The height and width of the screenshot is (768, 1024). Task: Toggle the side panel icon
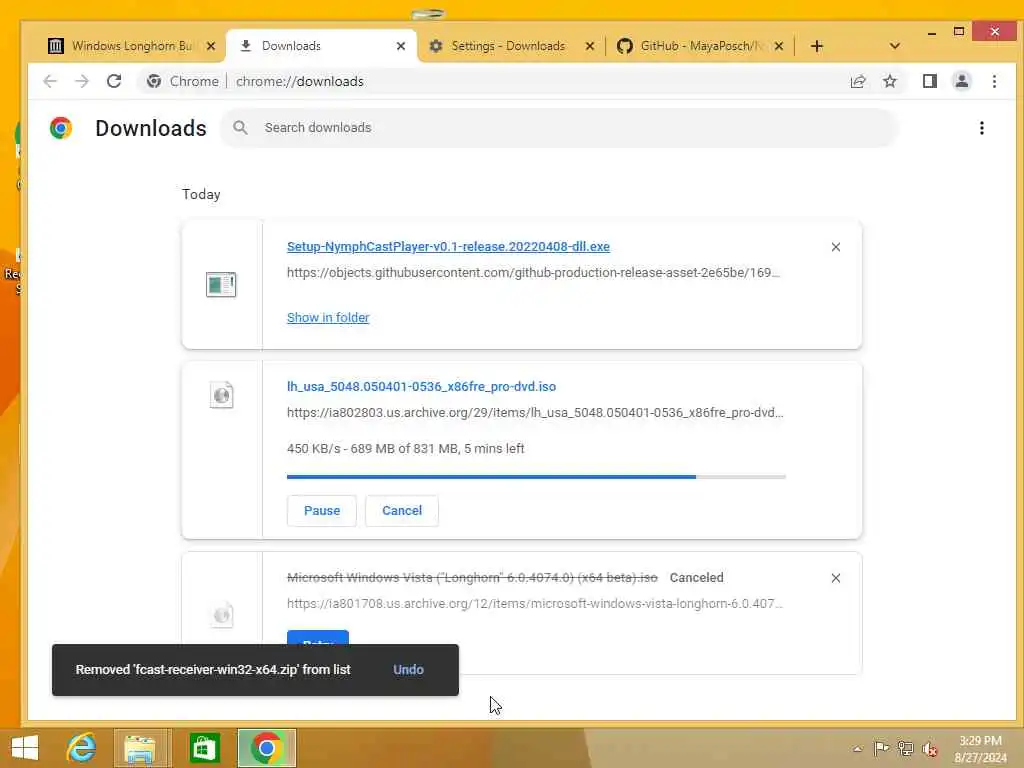[x=929, y=81]
